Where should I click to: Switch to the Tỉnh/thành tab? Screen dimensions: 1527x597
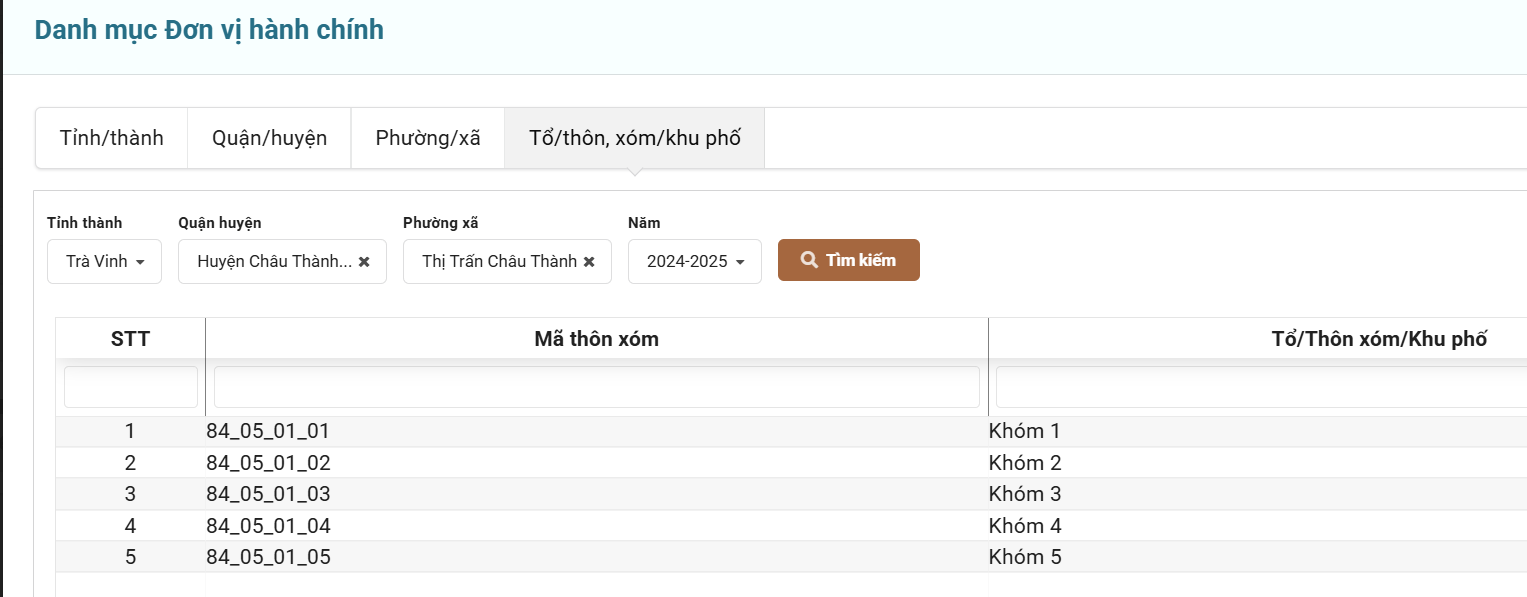pos(112,138)
